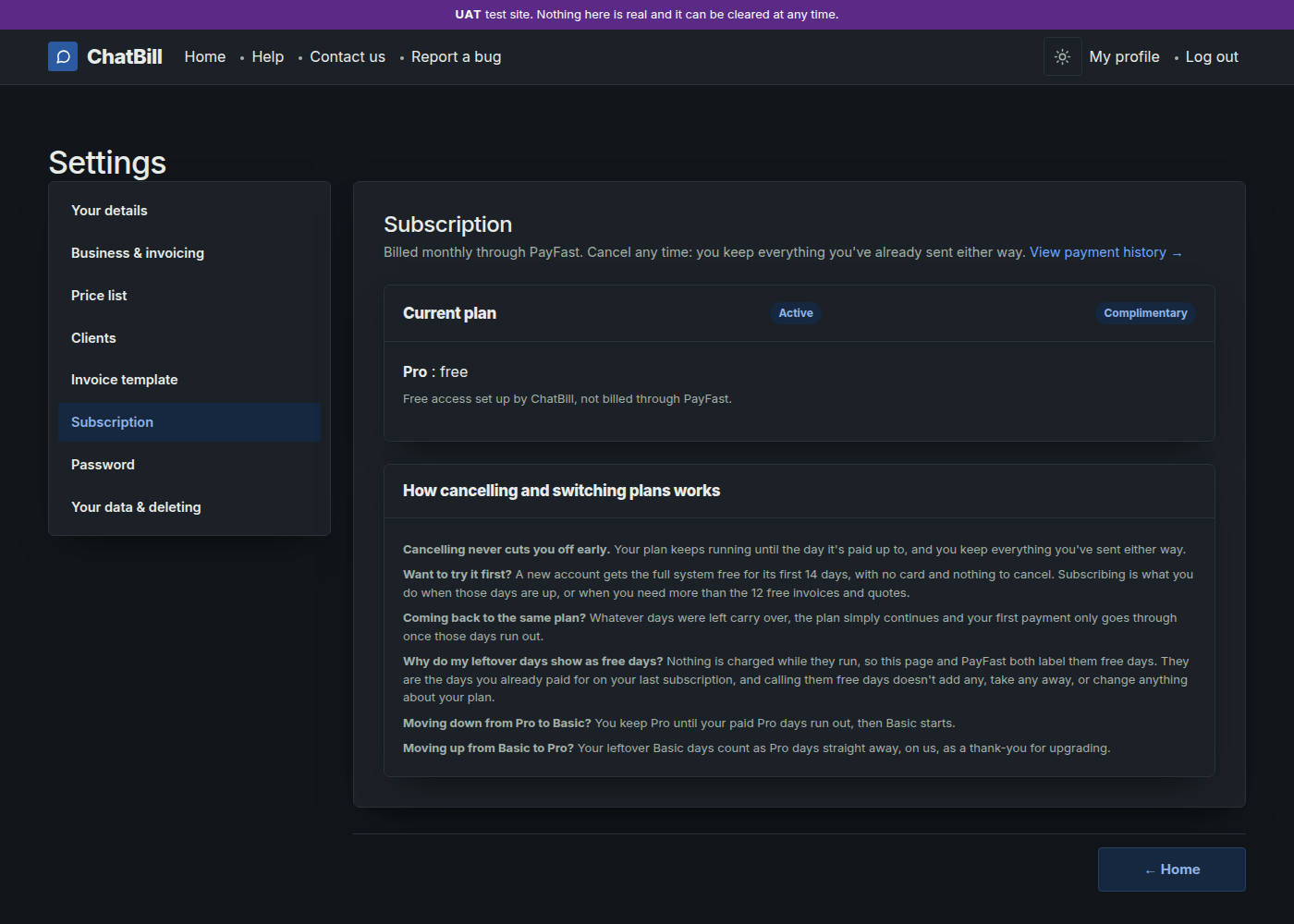Click 'Cancelling never cuts you off early.' text
1294x924 pixels.
pyautogui.click(x=506, y=550)
